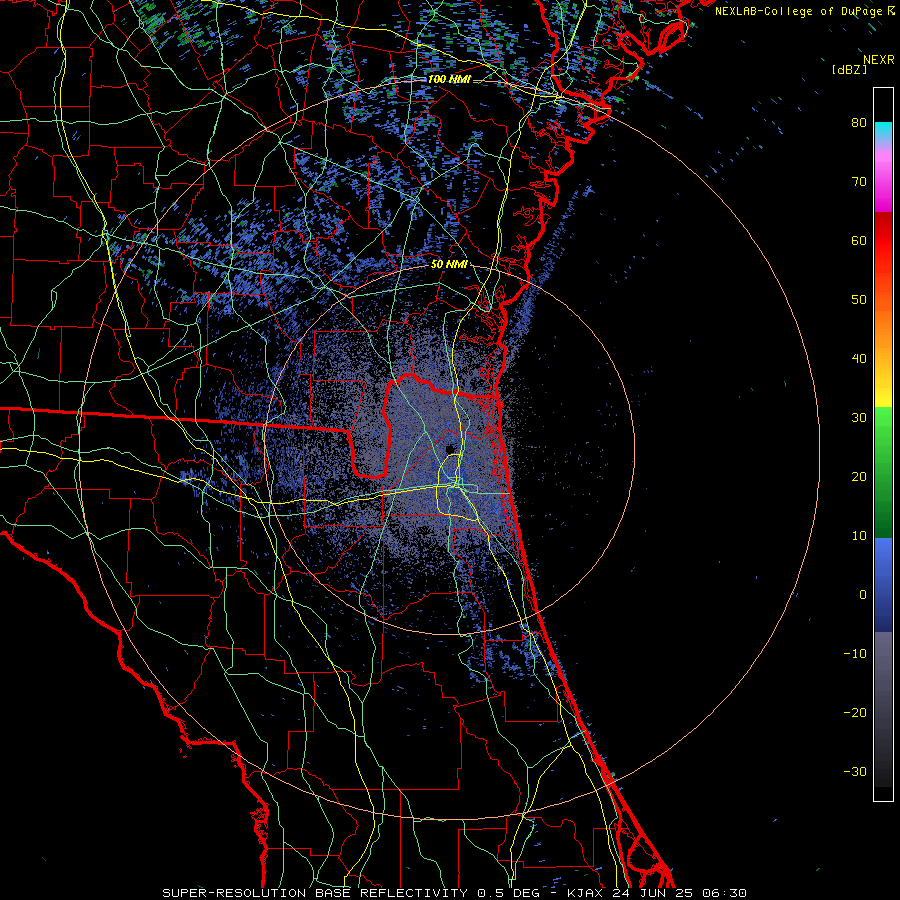Click the -30 dBZ scale value
The height and width of the screenshot is (900, 900).
[x=855, y=772]
